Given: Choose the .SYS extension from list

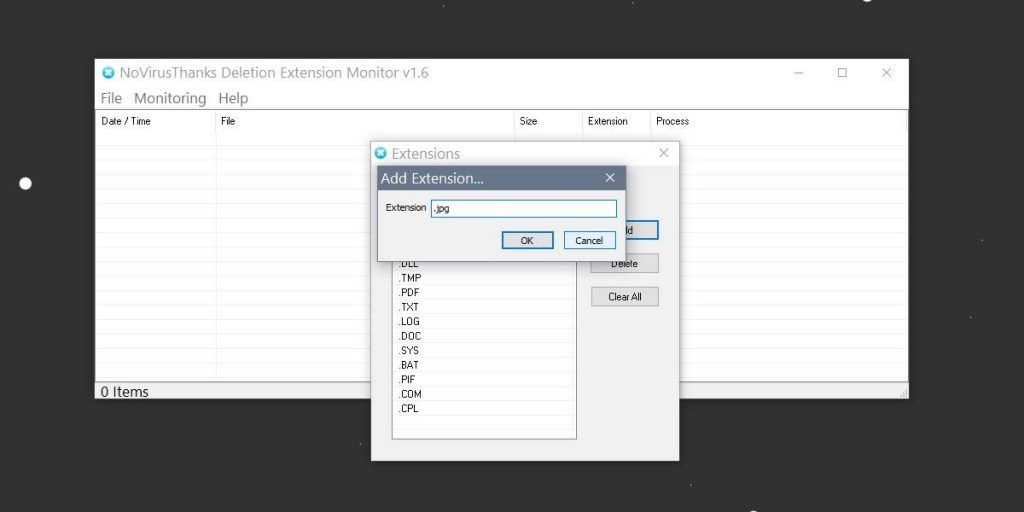Looking at the screenshot, I should click(410, 351).
